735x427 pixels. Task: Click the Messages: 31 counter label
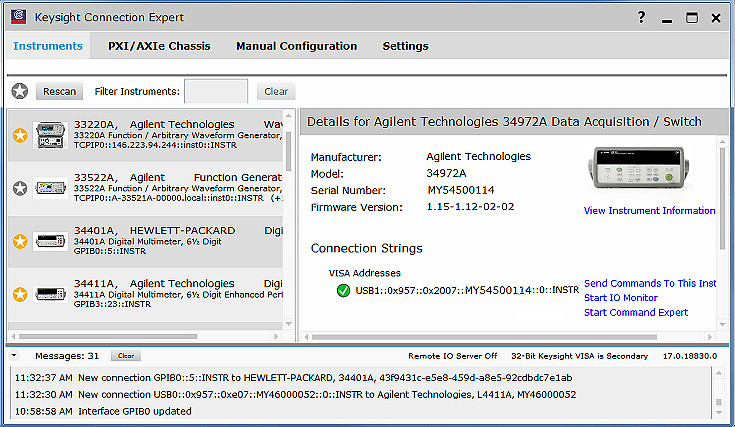tap(67, 356)
